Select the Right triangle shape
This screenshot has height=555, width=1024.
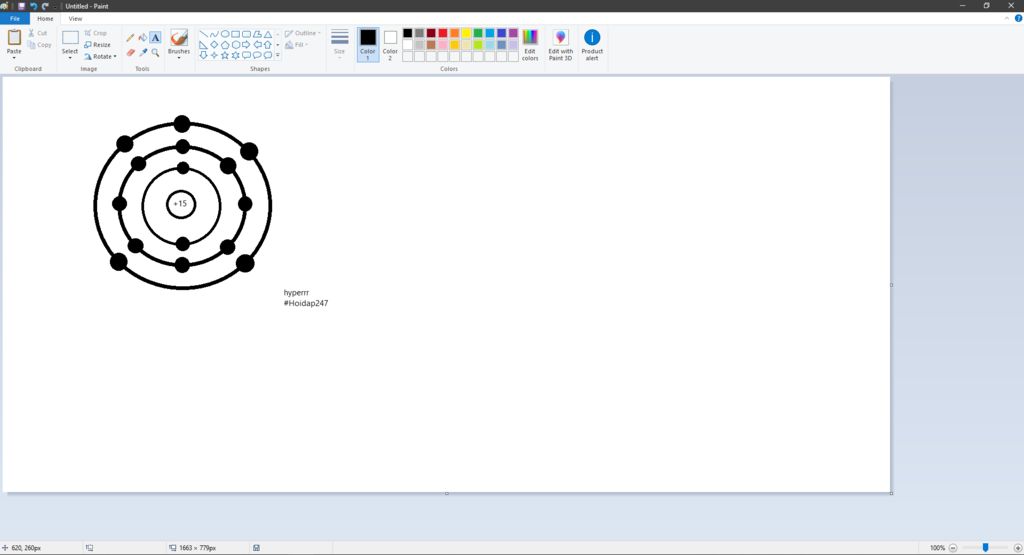click(203, 44)
